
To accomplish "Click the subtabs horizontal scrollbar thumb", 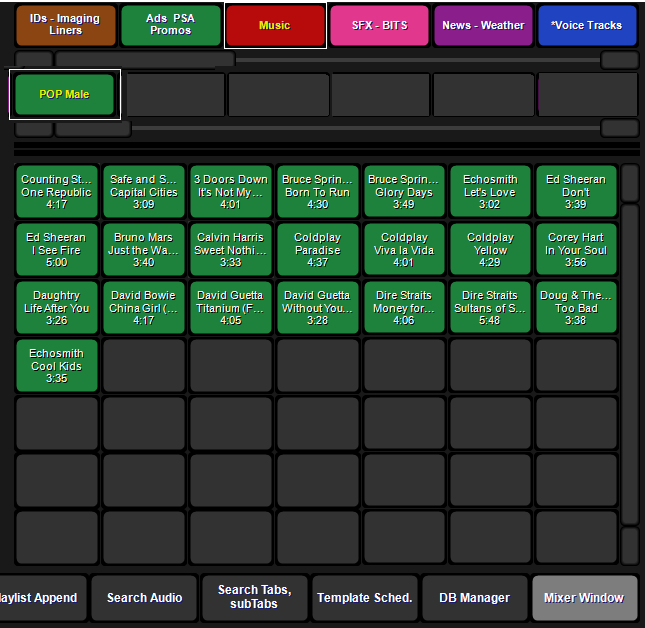I will (x=93, y=129).
